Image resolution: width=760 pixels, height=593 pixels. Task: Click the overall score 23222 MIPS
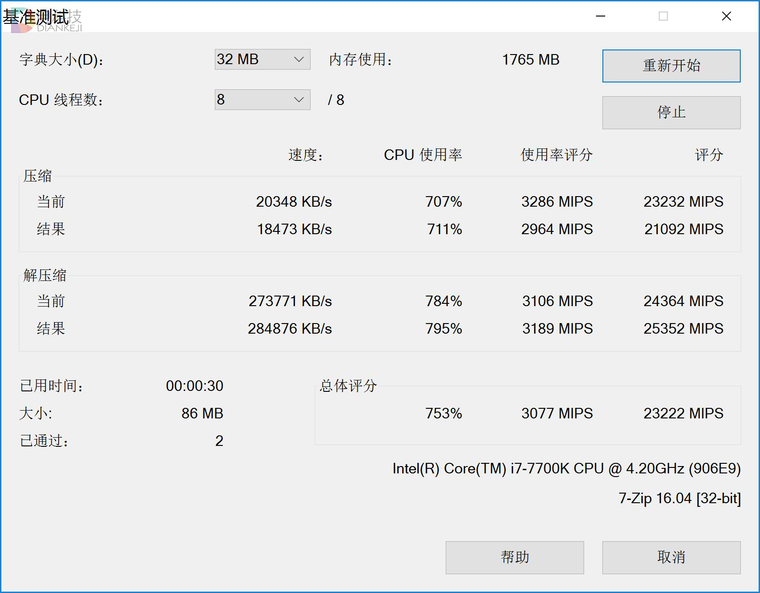[683, 414]
